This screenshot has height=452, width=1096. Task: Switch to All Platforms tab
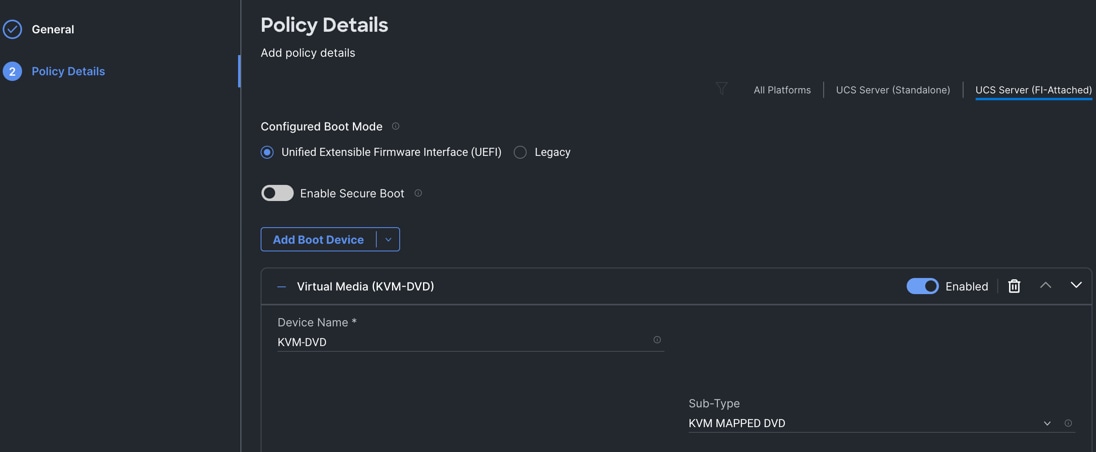click(782, 90)
